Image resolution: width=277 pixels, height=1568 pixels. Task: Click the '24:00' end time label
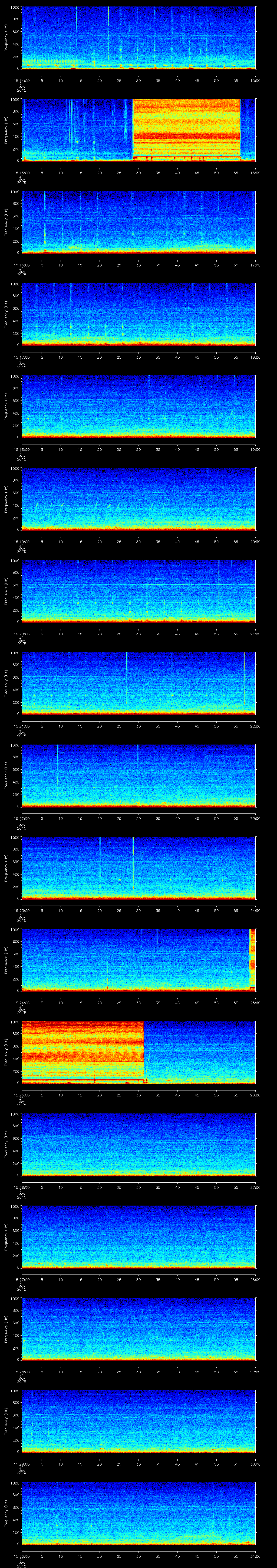(255, 910)
